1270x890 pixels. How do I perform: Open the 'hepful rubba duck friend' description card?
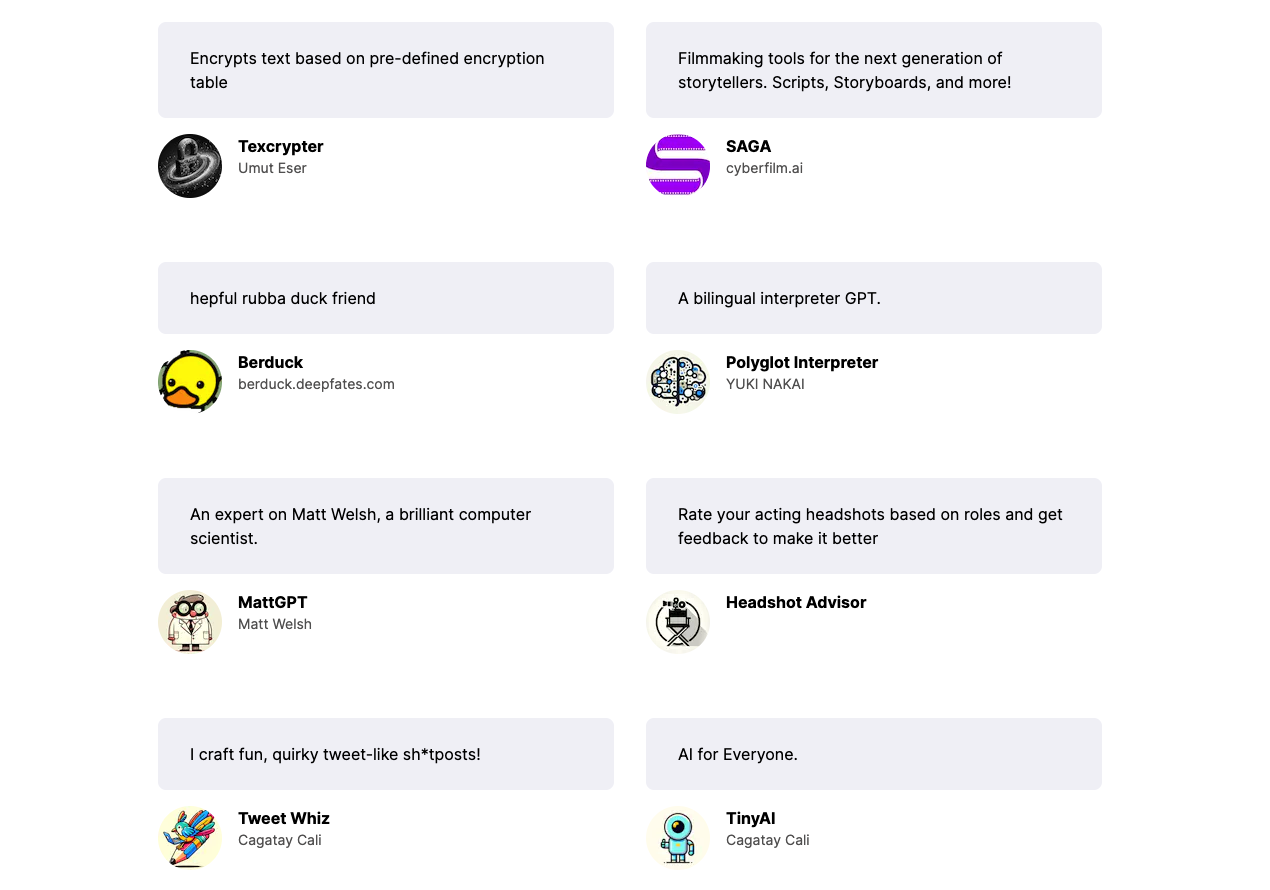pos(386,298)
